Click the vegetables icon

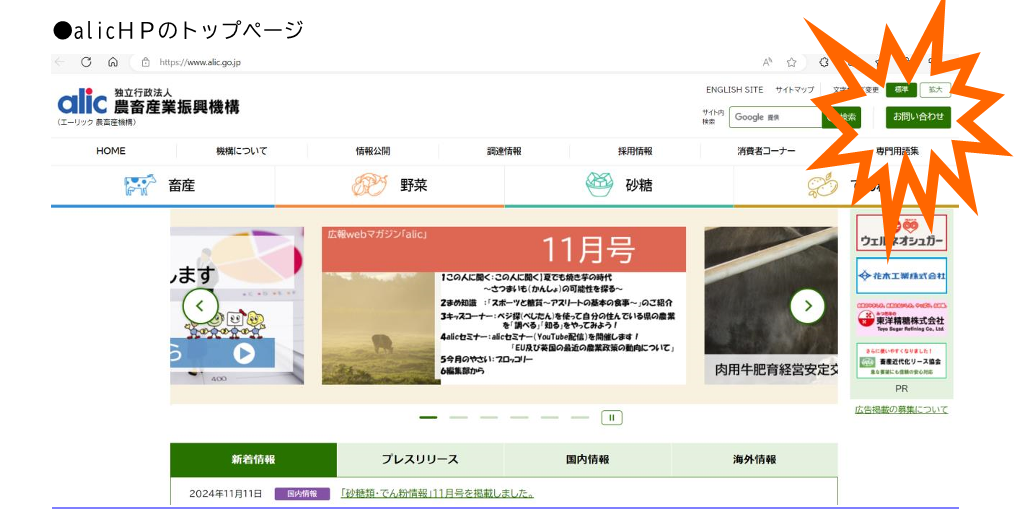[370, 185]
